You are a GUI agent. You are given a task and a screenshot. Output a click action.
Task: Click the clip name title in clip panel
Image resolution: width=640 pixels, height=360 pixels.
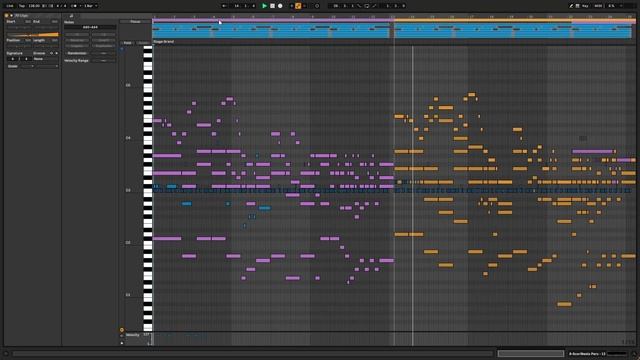point(22,16)
